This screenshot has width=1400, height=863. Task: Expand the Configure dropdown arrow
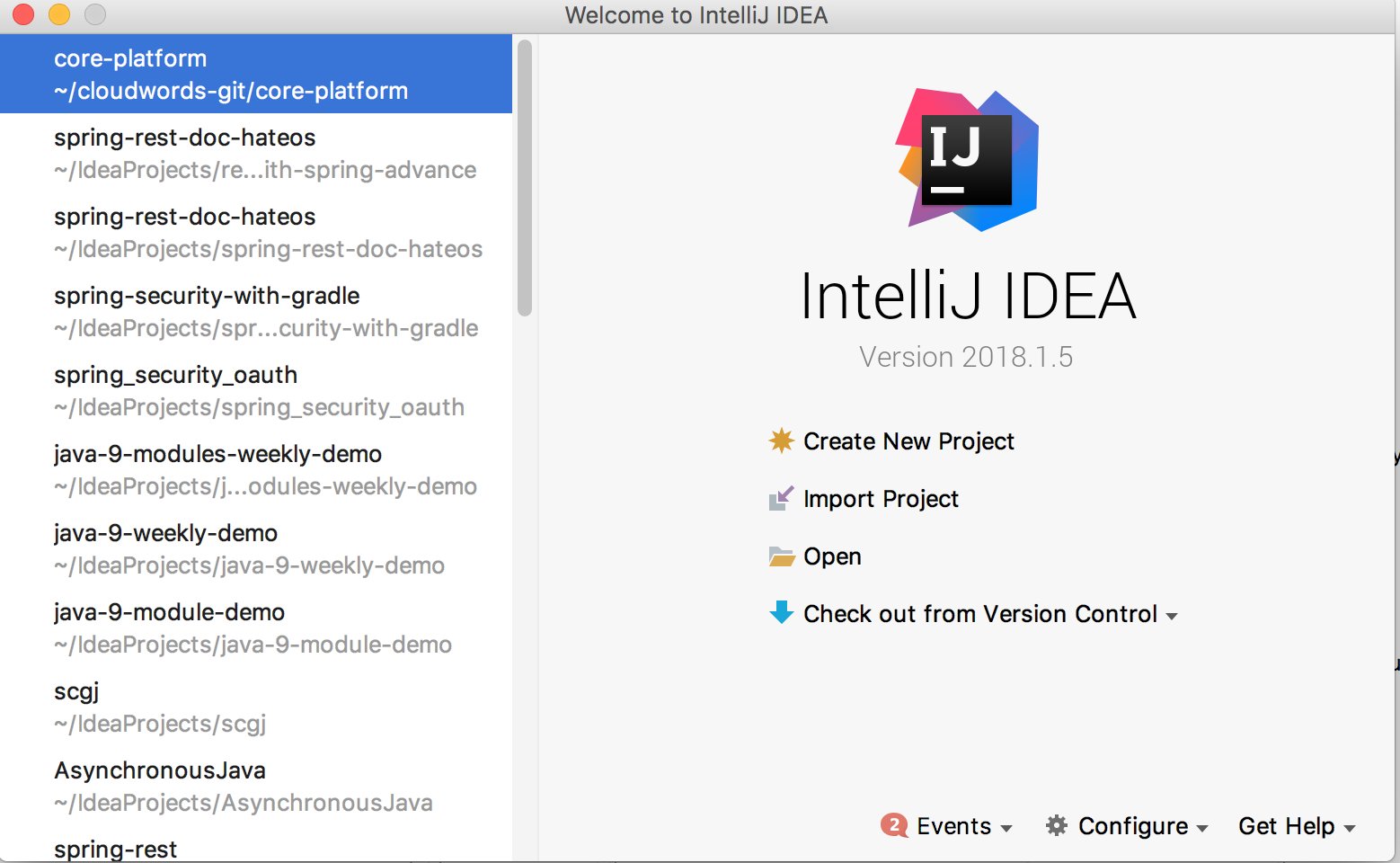pyautogui.click(x=1202, y=829)
